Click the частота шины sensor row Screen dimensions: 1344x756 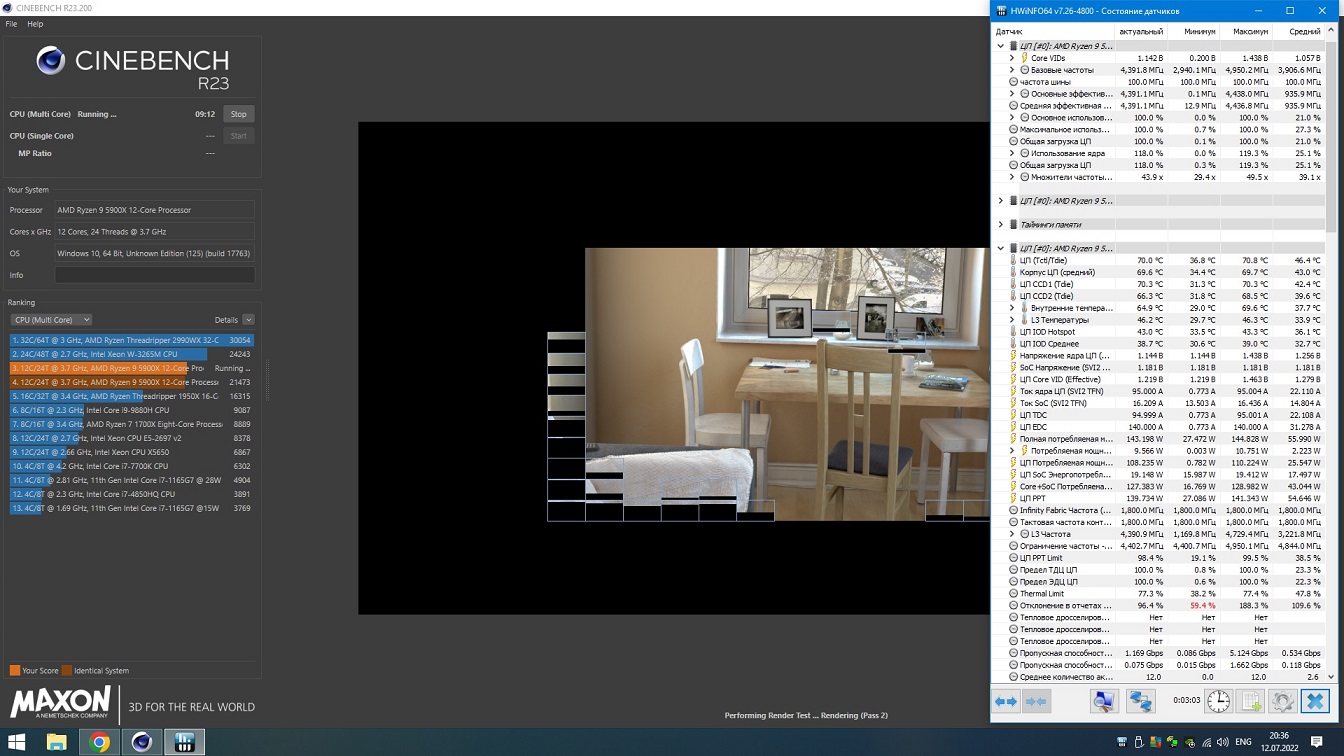(1159, 82)
